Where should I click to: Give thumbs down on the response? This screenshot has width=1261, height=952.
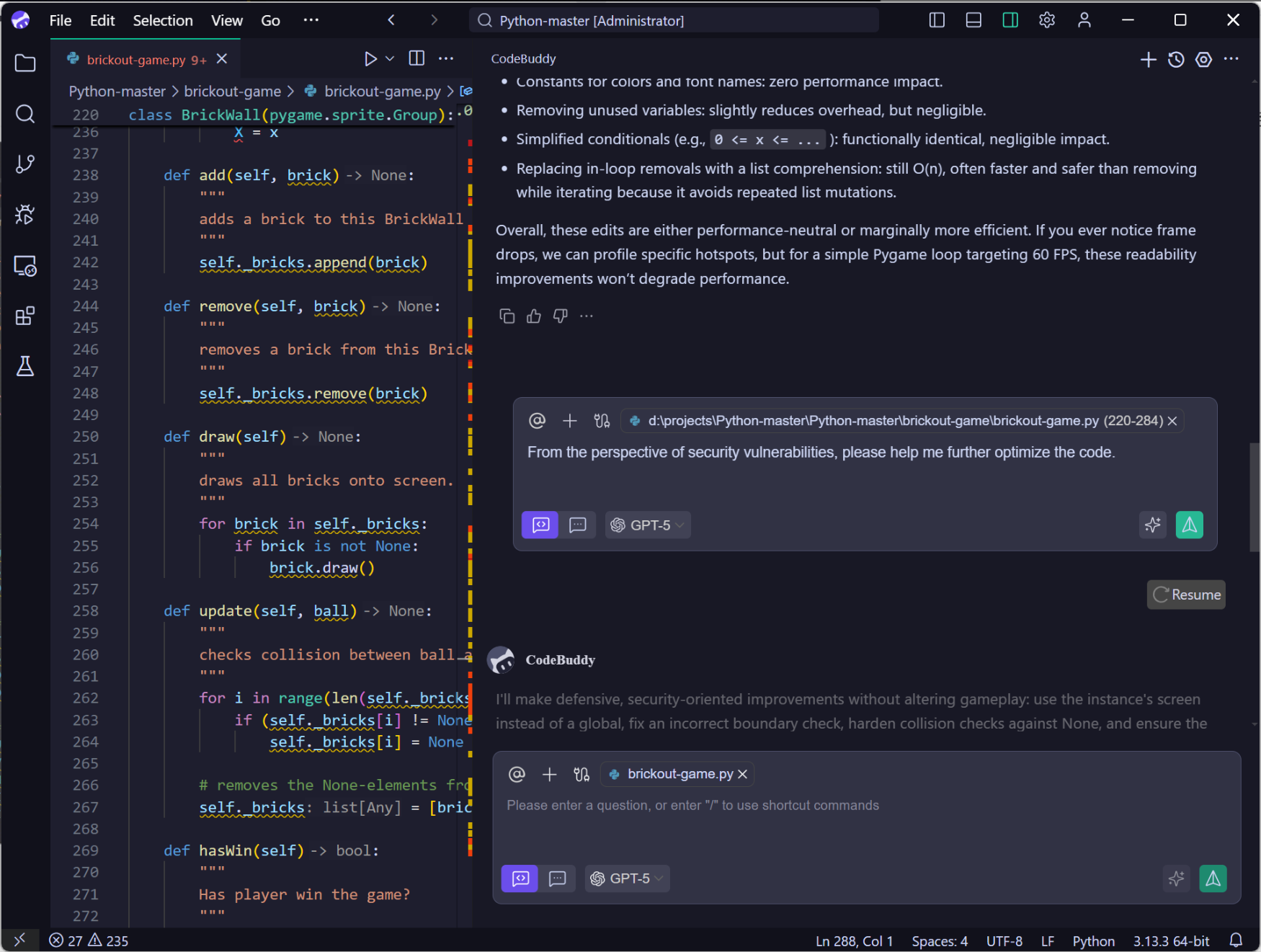(560, 316)
